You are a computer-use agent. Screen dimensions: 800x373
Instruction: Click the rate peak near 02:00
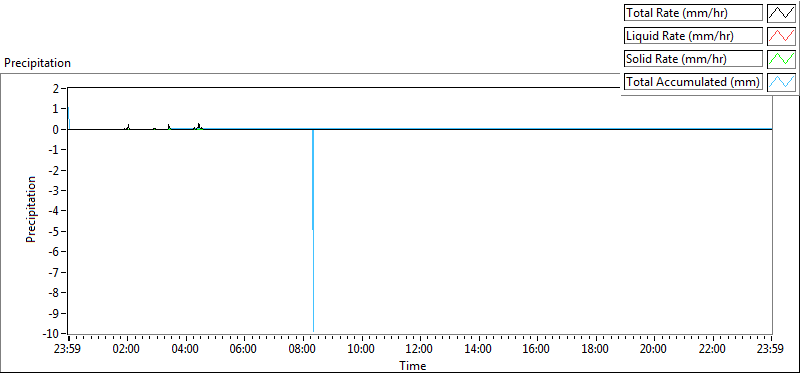pos(129,127)
